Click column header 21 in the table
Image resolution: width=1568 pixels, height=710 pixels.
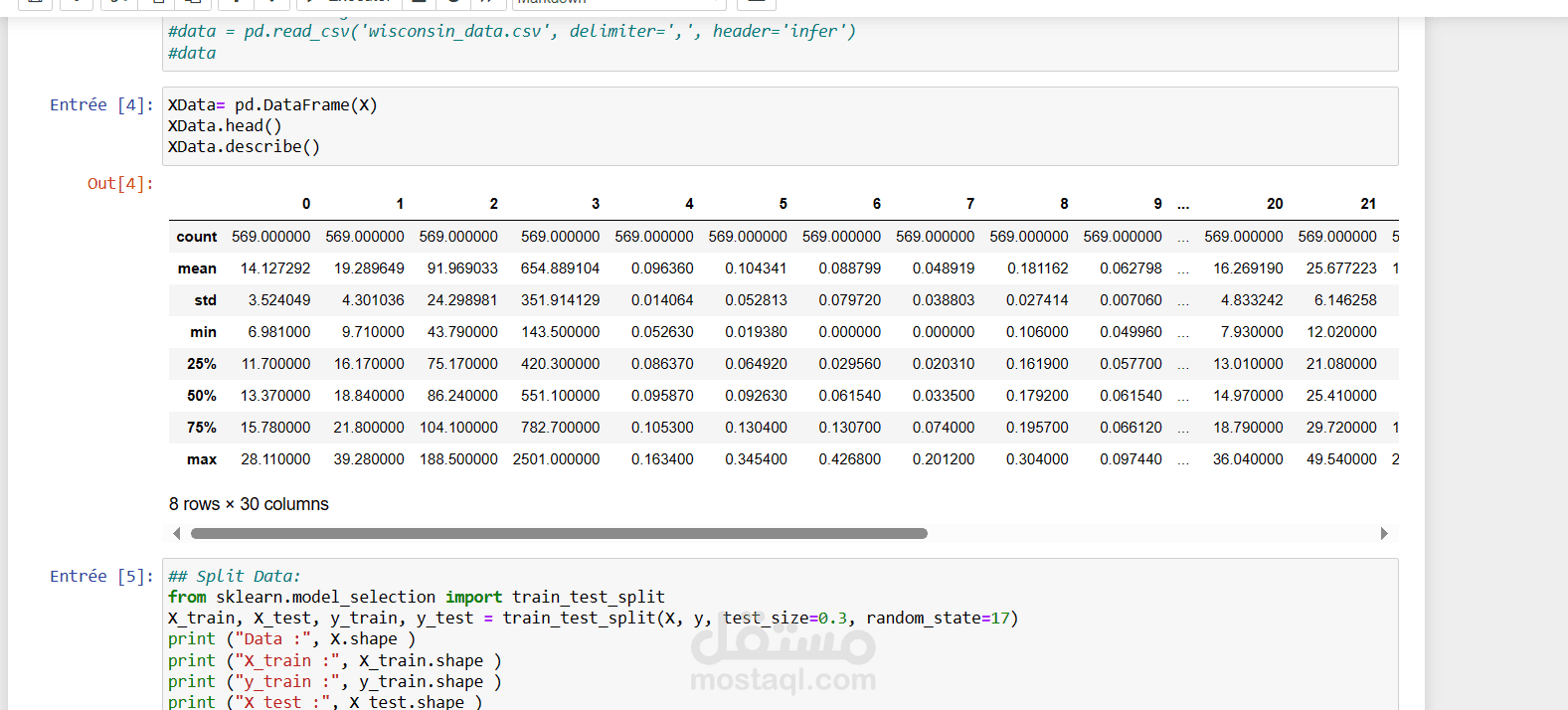tap(1368, 204)
